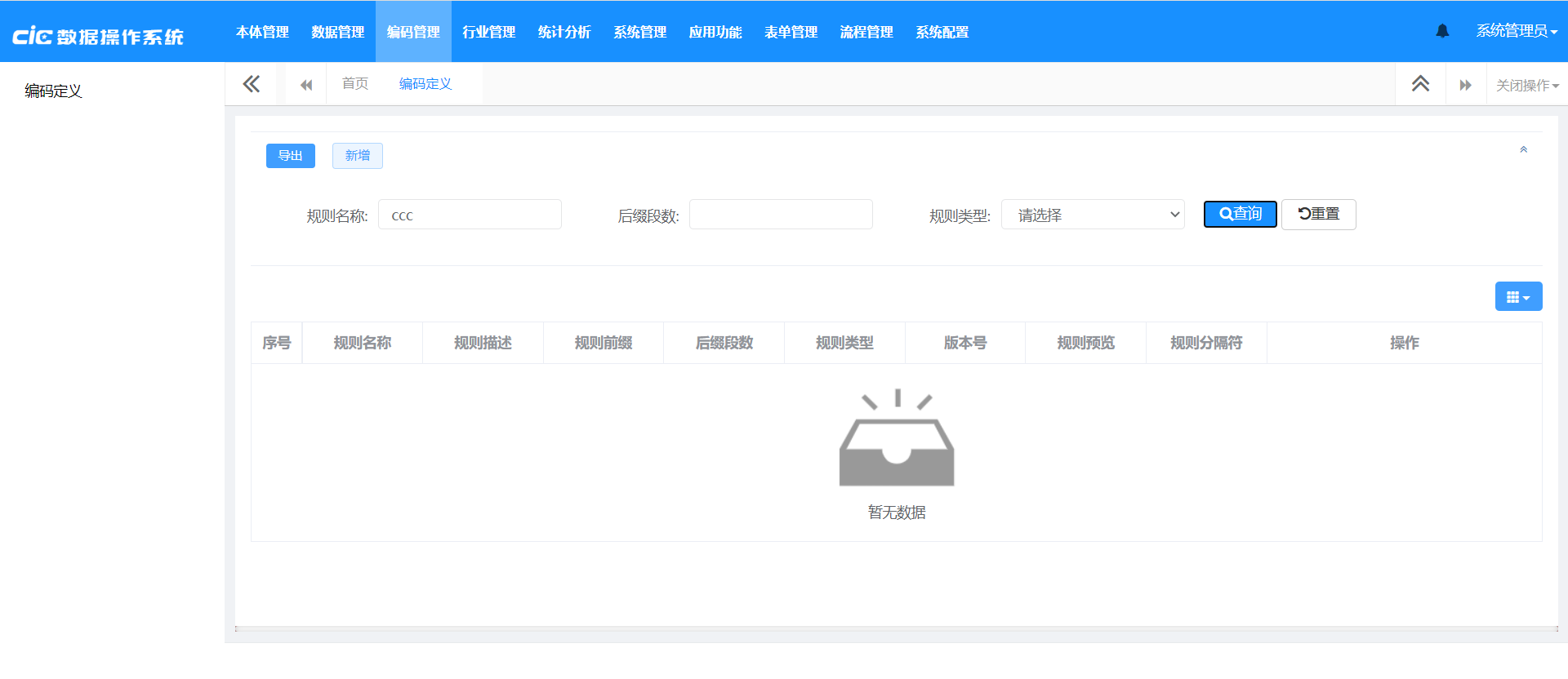Click the horizontal scrollbar below the table
Viewport: 1568px width, 679px height.
pyautogui.click(x=896, y=628)
